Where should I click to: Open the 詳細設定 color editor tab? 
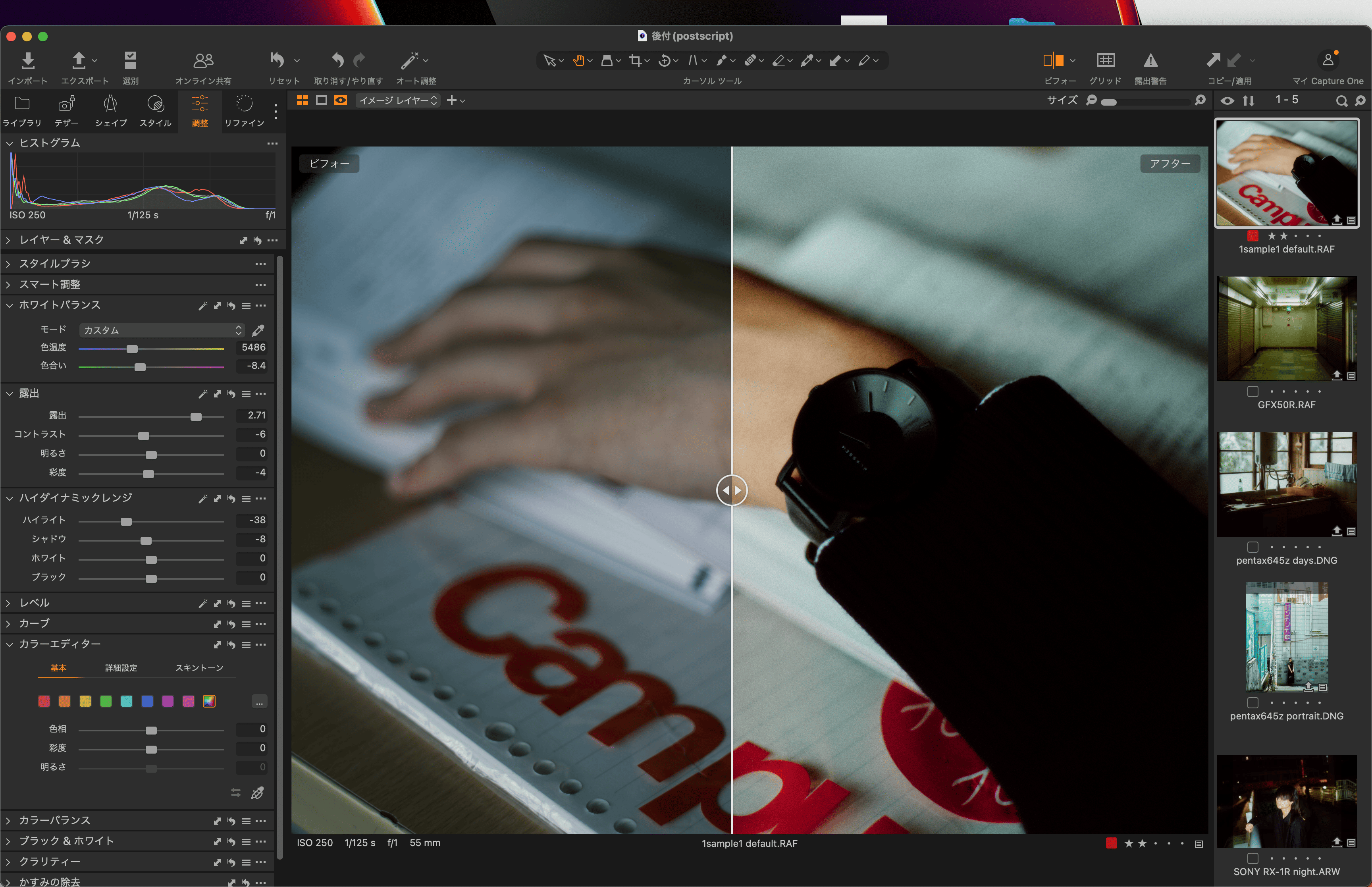(x=121, y=667)
